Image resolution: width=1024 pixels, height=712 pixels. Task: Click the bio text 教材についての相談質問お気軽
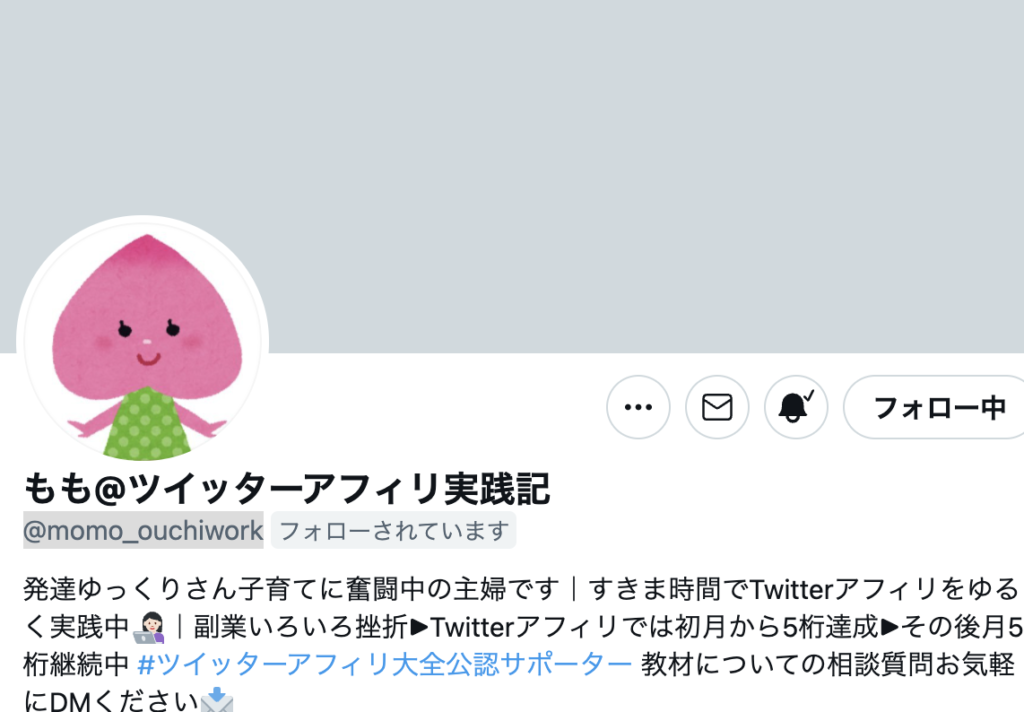(x=827, y=664)
